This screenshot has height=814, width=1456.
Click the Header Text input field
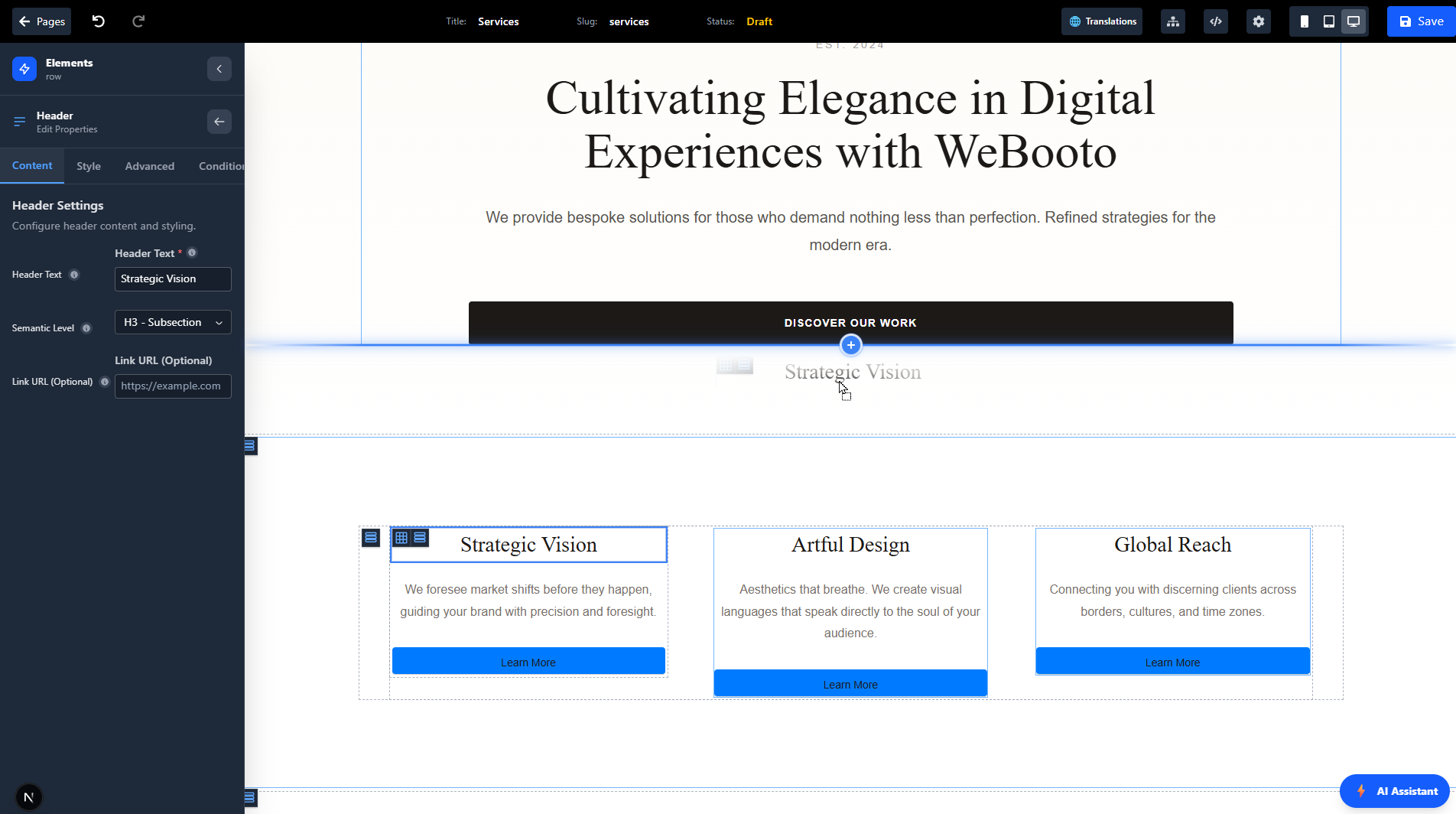point(172,278)
